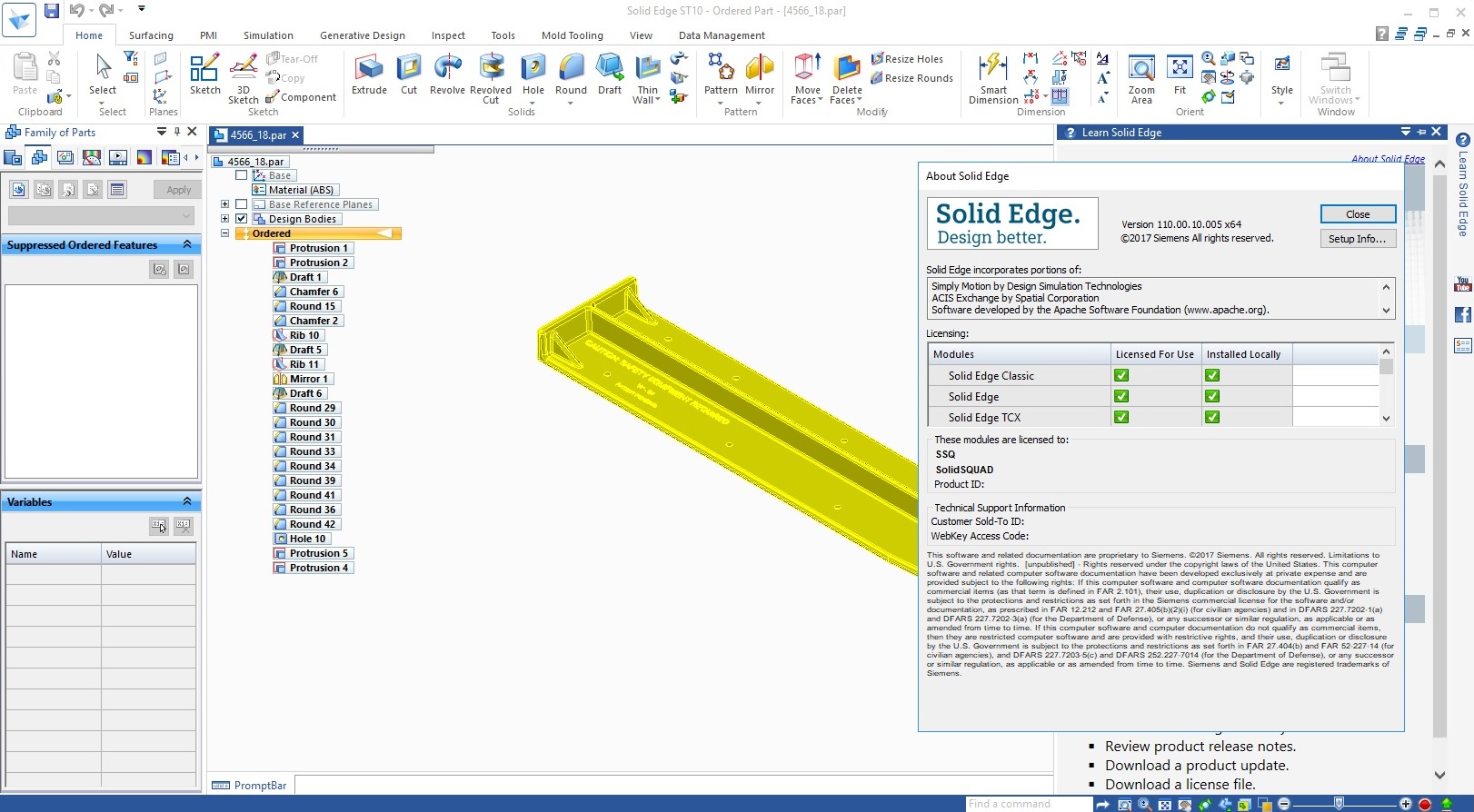This screenshot has width=1474, height=812.
Task: Open the Pattern tool
Action: (x=721, y=74)
